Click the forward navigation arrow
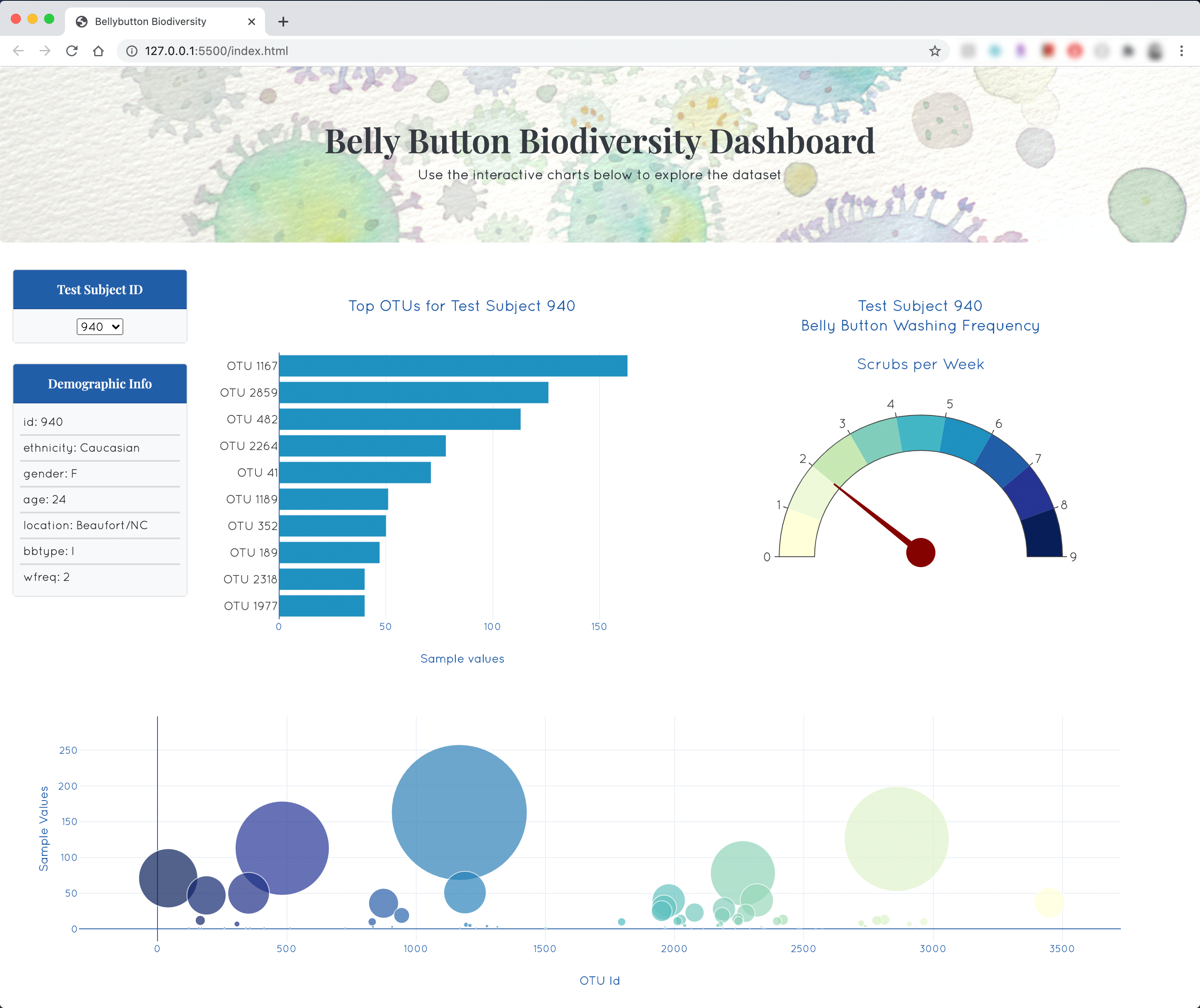1200x1008 pixels. pos(45,51)
